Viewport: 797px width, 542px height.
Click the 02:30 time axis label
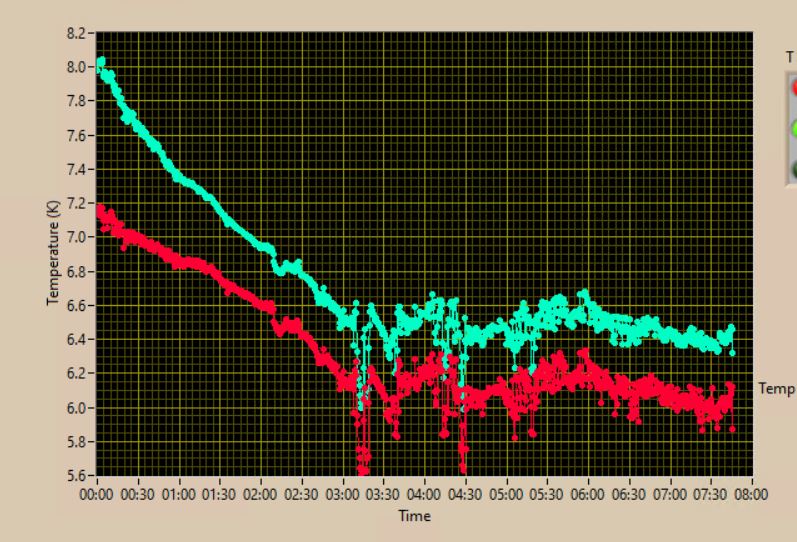pos(301,495)
